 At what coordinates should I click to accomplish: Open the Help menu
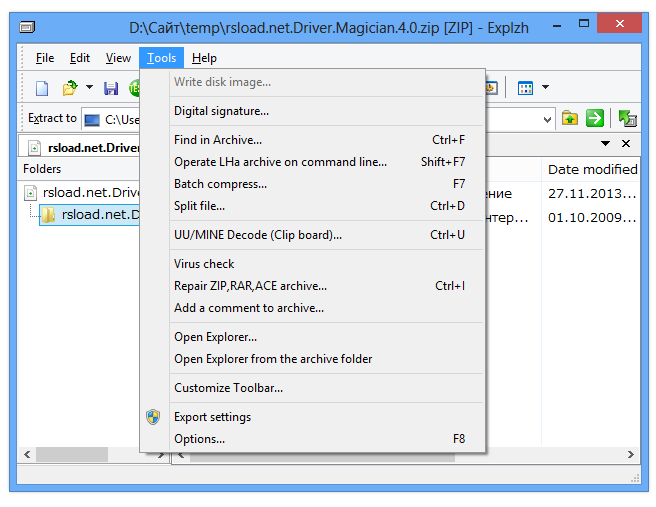click(x=204, y=58)
